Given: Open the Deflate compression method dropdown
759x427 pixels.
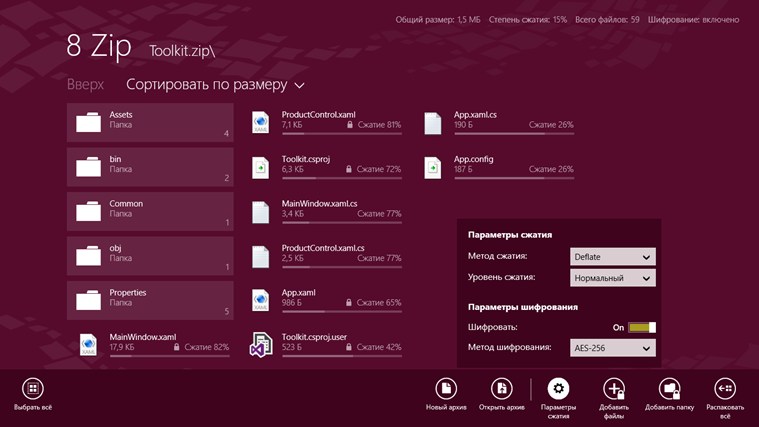Looking at the screenshot, I should click(x=612, y=257).
